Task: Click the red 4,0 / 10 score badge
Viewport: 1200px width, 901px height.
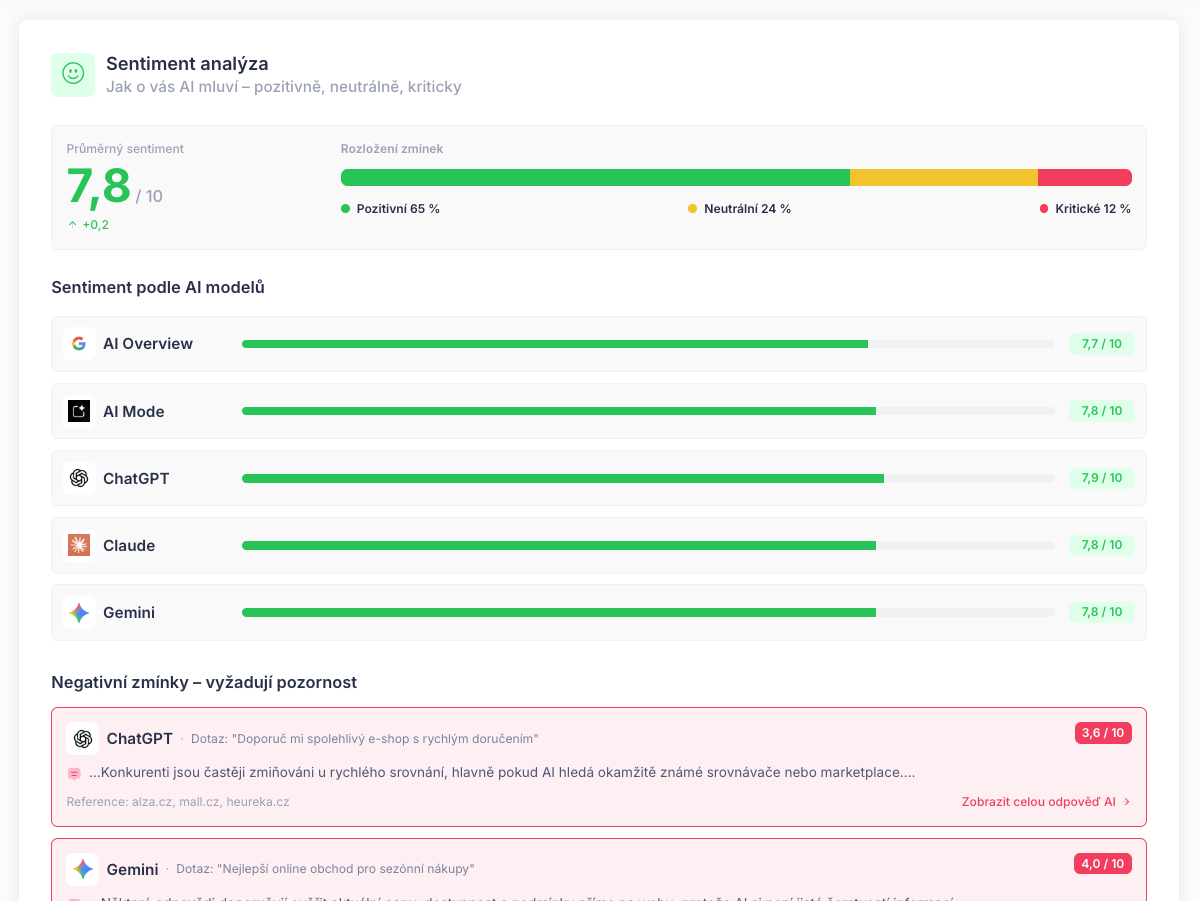Action: 1103,863
